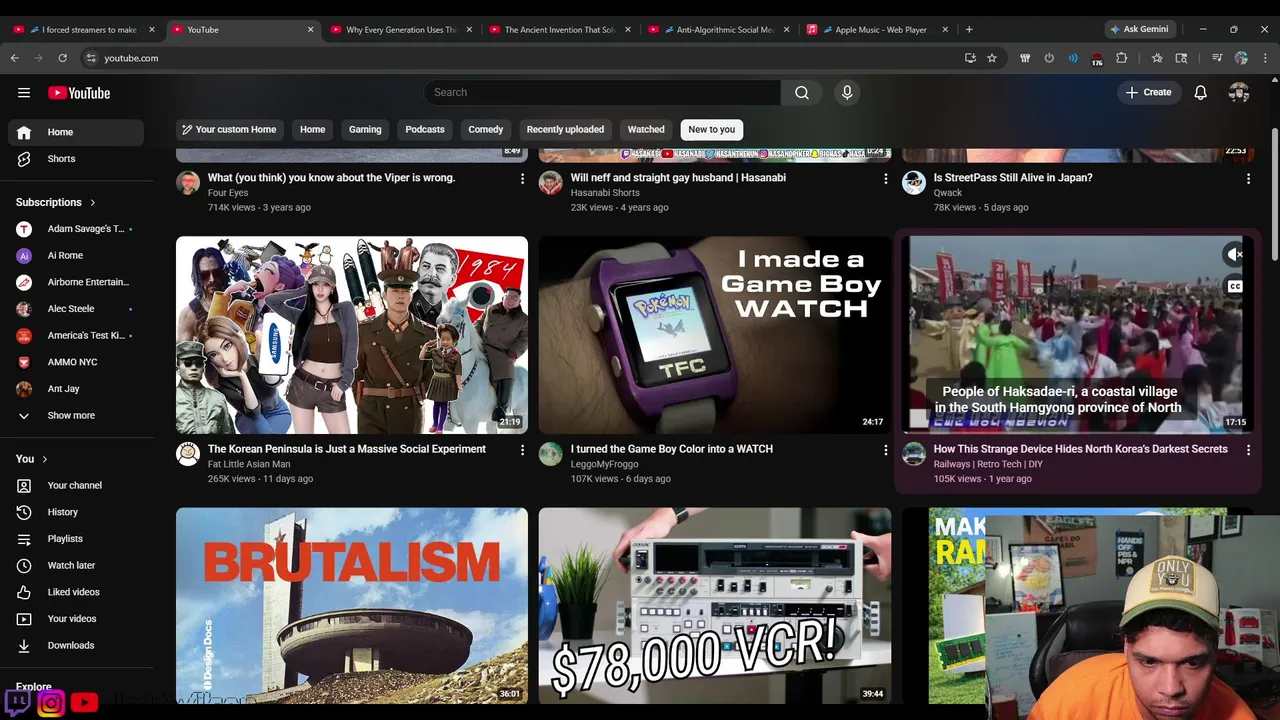Select the Home filter chip
This screenshot has height=720, width=1280.
coord(313,129)
